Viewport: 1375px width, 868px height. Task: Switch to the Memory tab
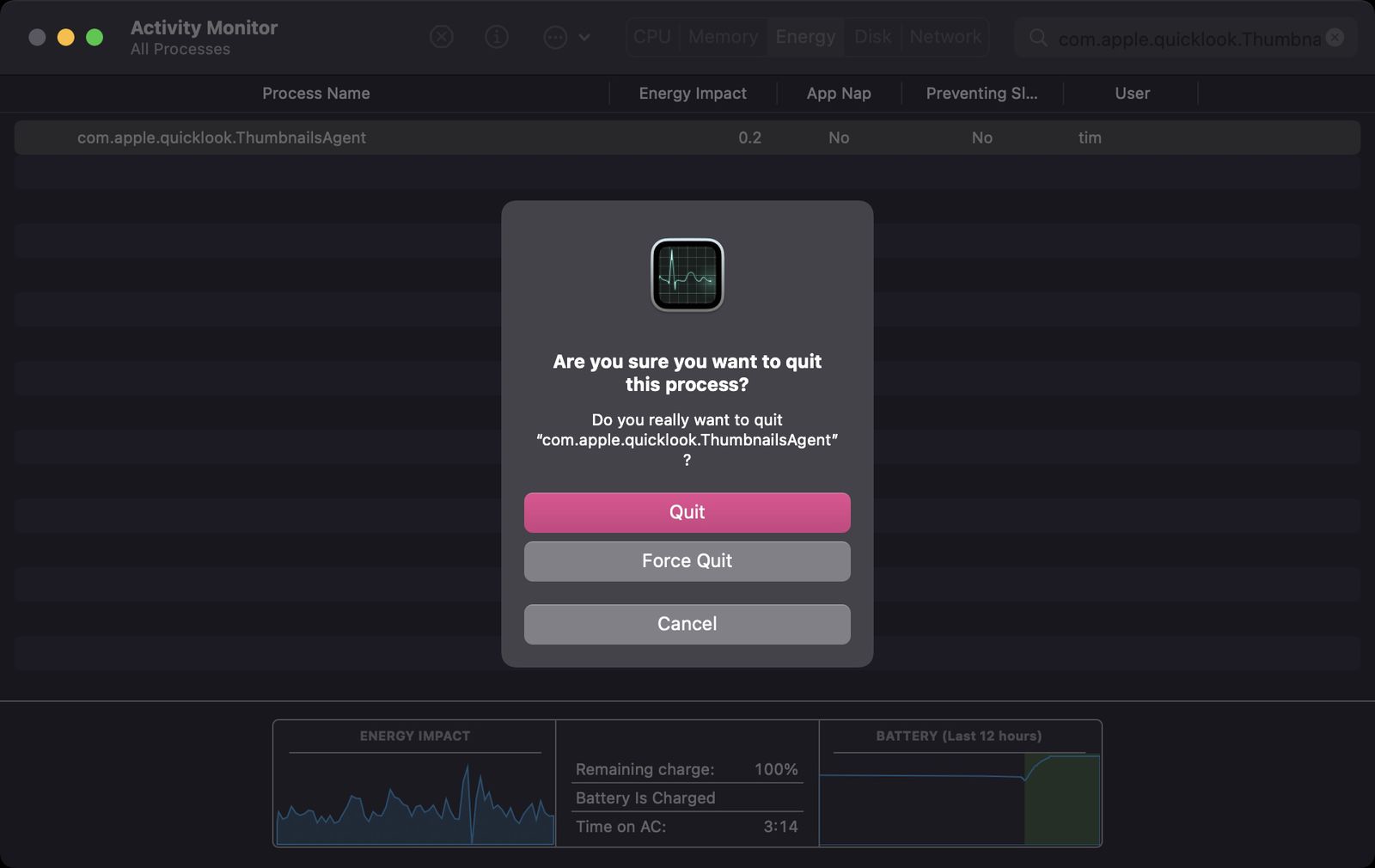click(x=723, y=37)
